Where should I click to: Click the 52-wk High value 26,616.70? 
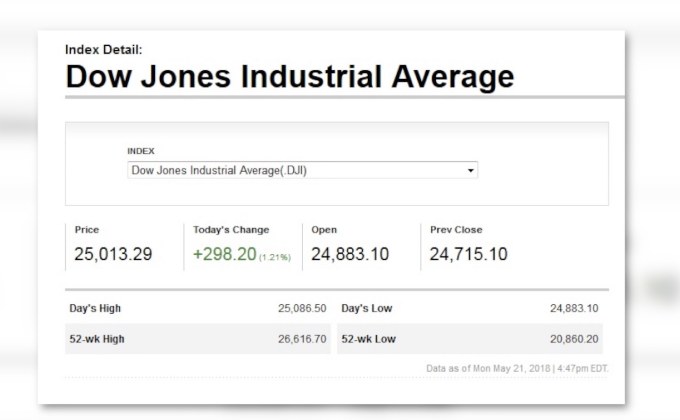click(302, 339)
